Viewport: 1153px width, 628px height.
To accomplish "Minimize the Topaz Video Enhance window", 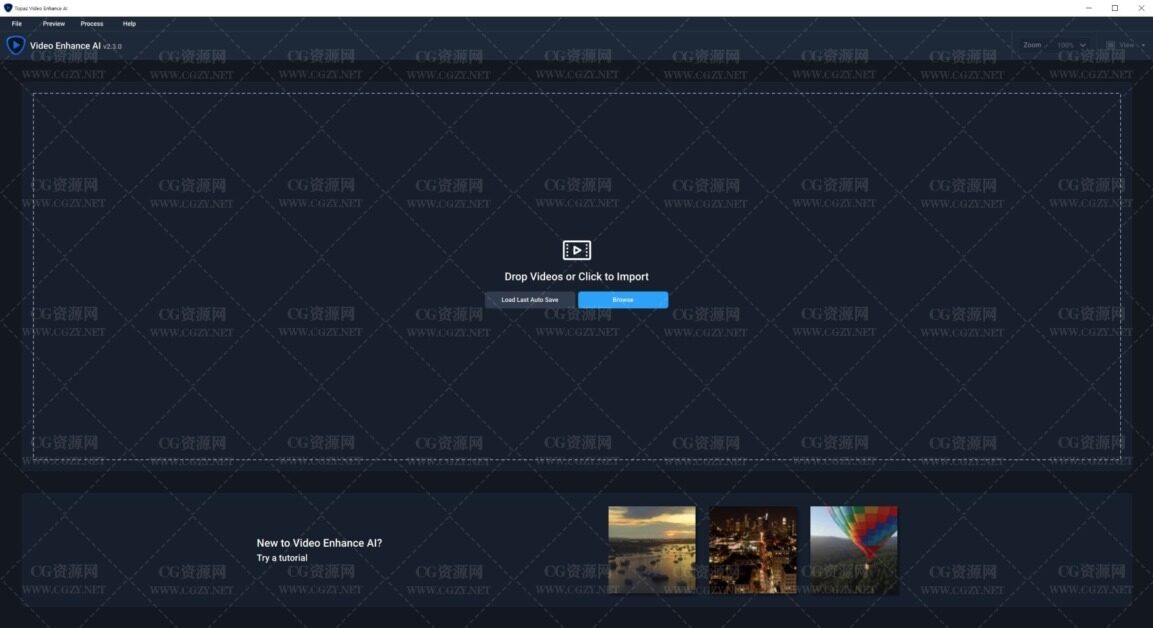I will (1089, 8).
